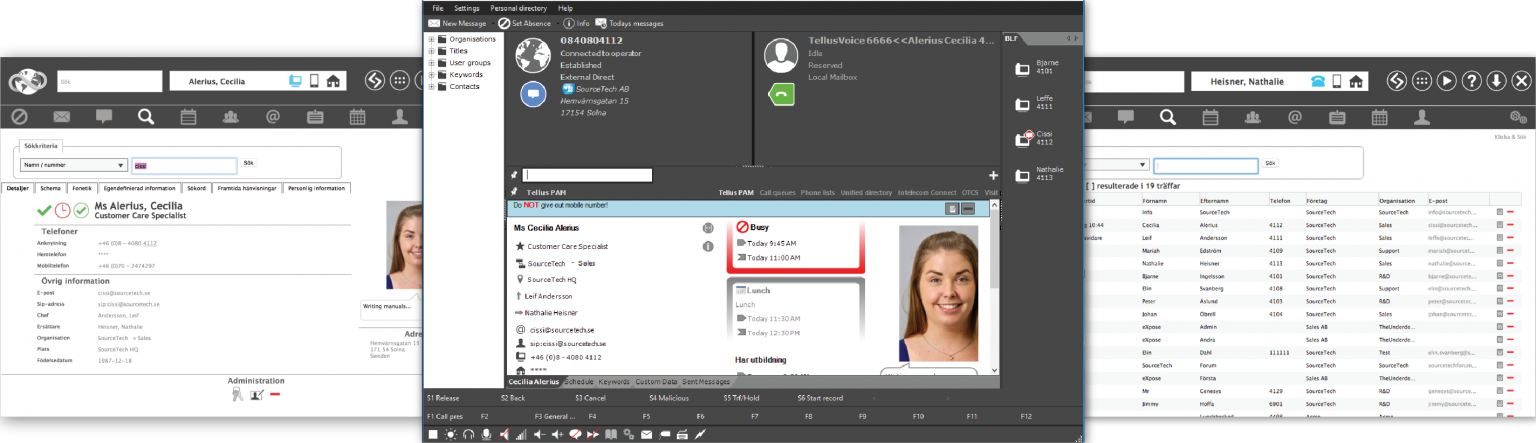Click the envelope icon in the bottom toolbar
The image size is (1536, 443).
648,434
